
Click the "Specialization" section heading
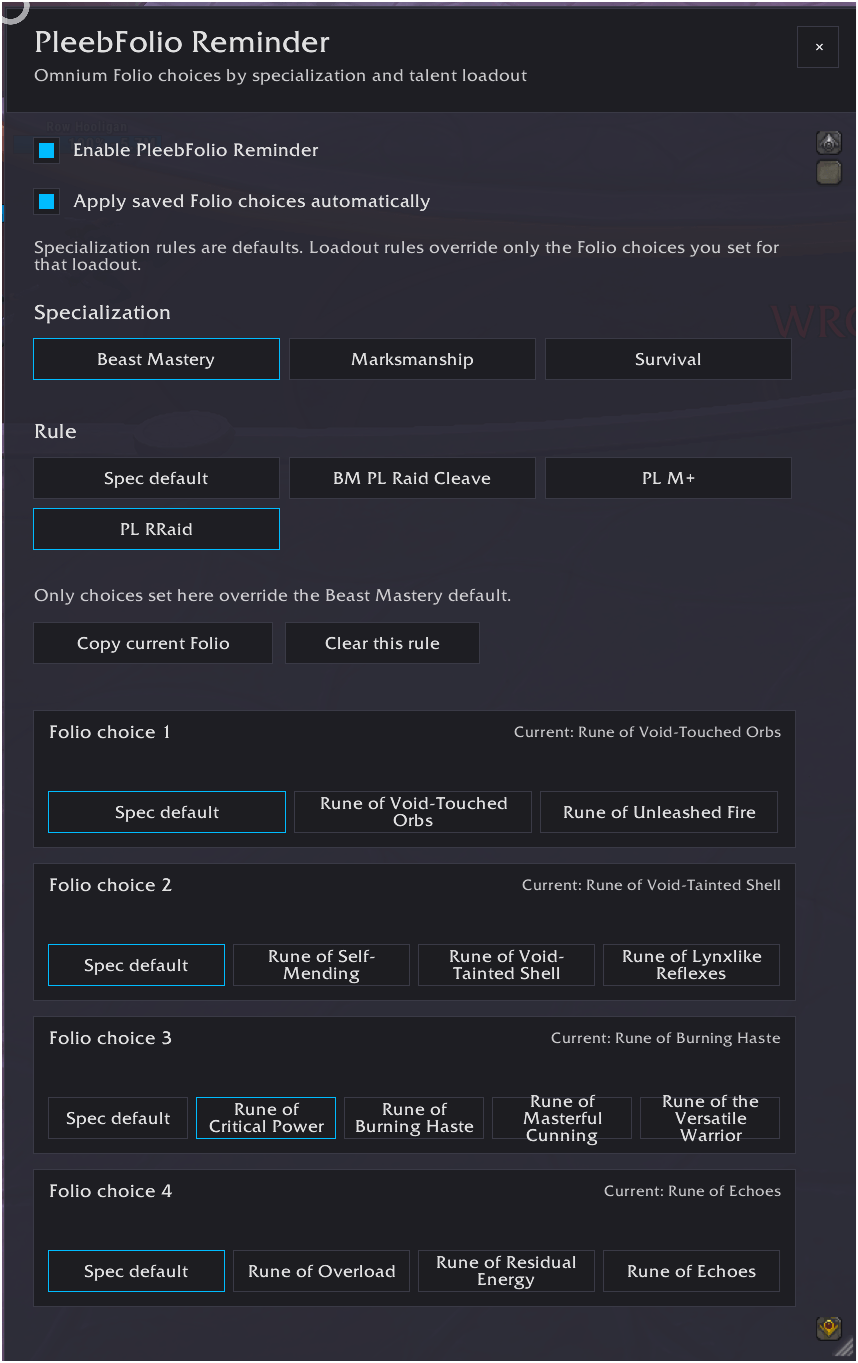point(102,313)
